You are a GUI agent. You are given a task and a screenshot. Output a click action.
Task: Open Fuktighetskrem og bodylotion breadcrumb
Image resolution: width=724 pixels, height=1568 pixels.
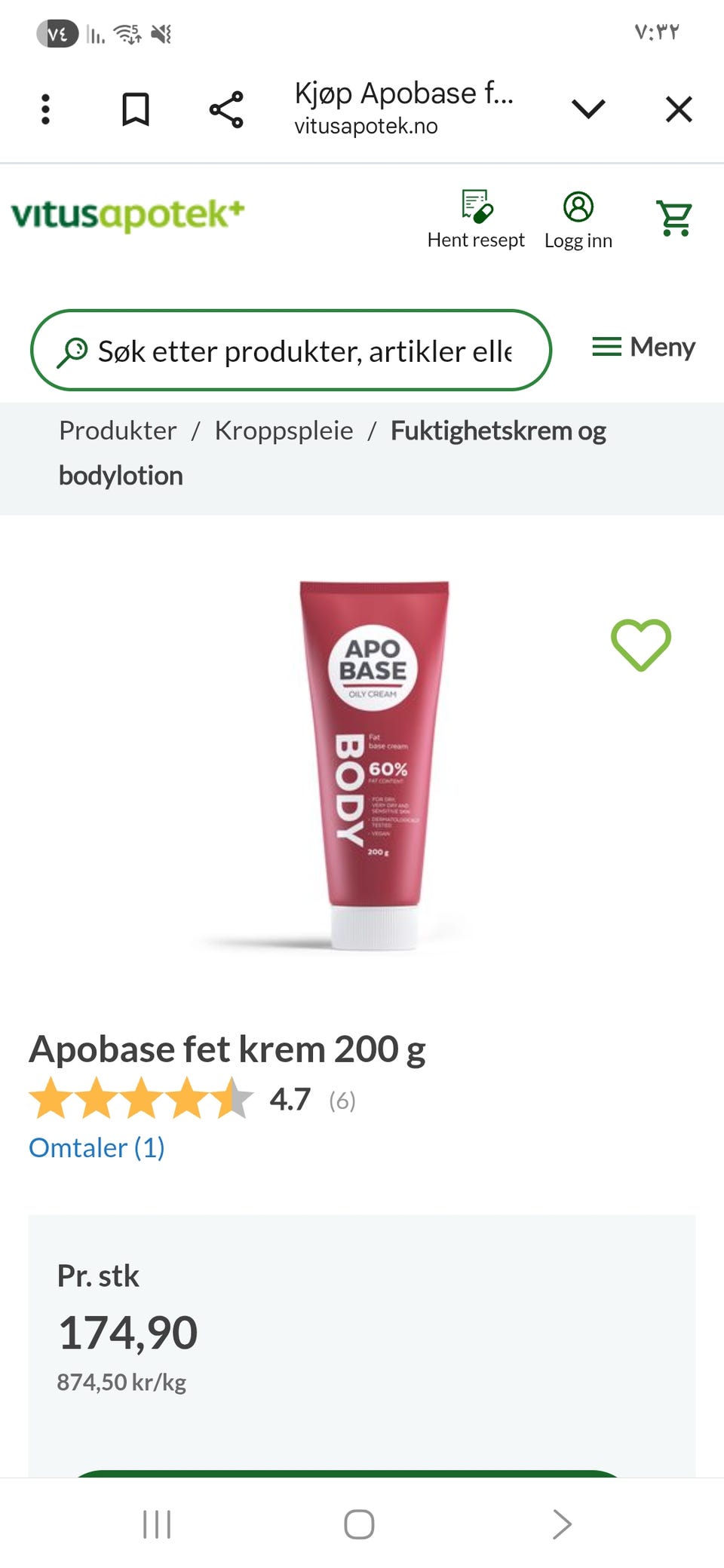coord(333,453)
